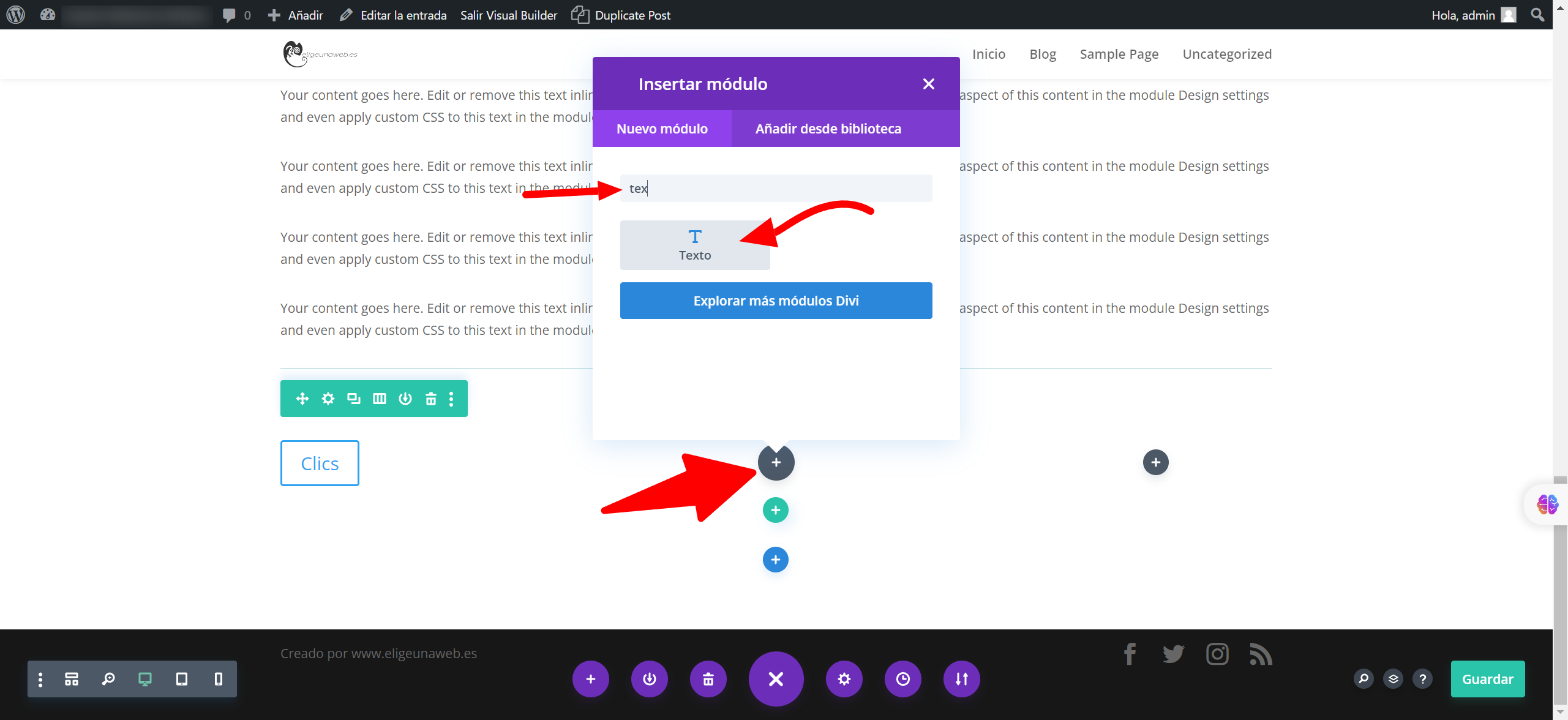Enable desktop view mode

(145, 679)
